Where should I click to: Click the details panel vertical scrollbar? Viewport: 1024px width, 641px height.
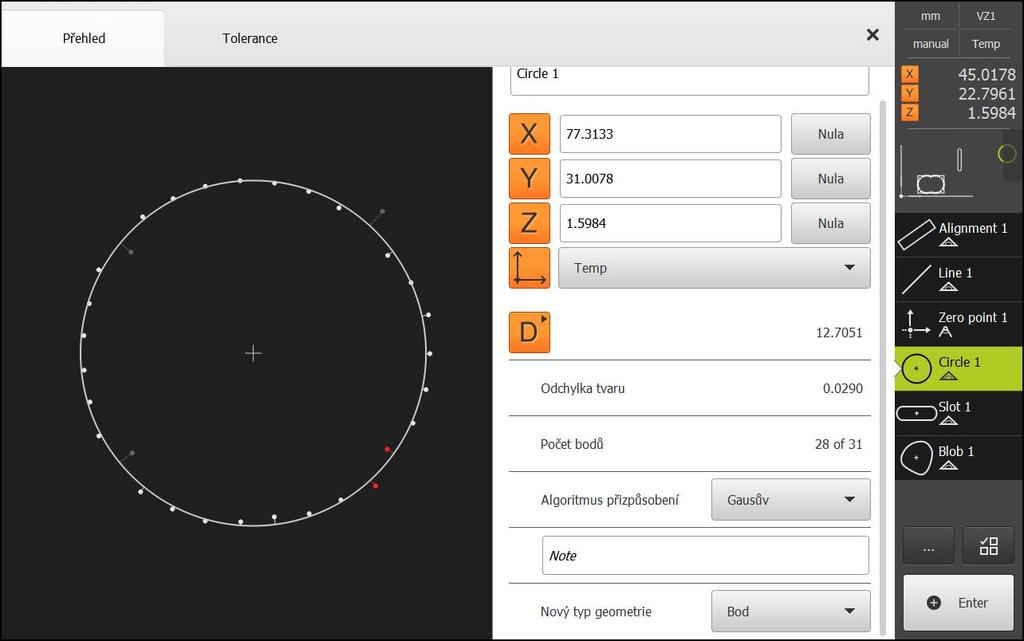tap(883, 367)
